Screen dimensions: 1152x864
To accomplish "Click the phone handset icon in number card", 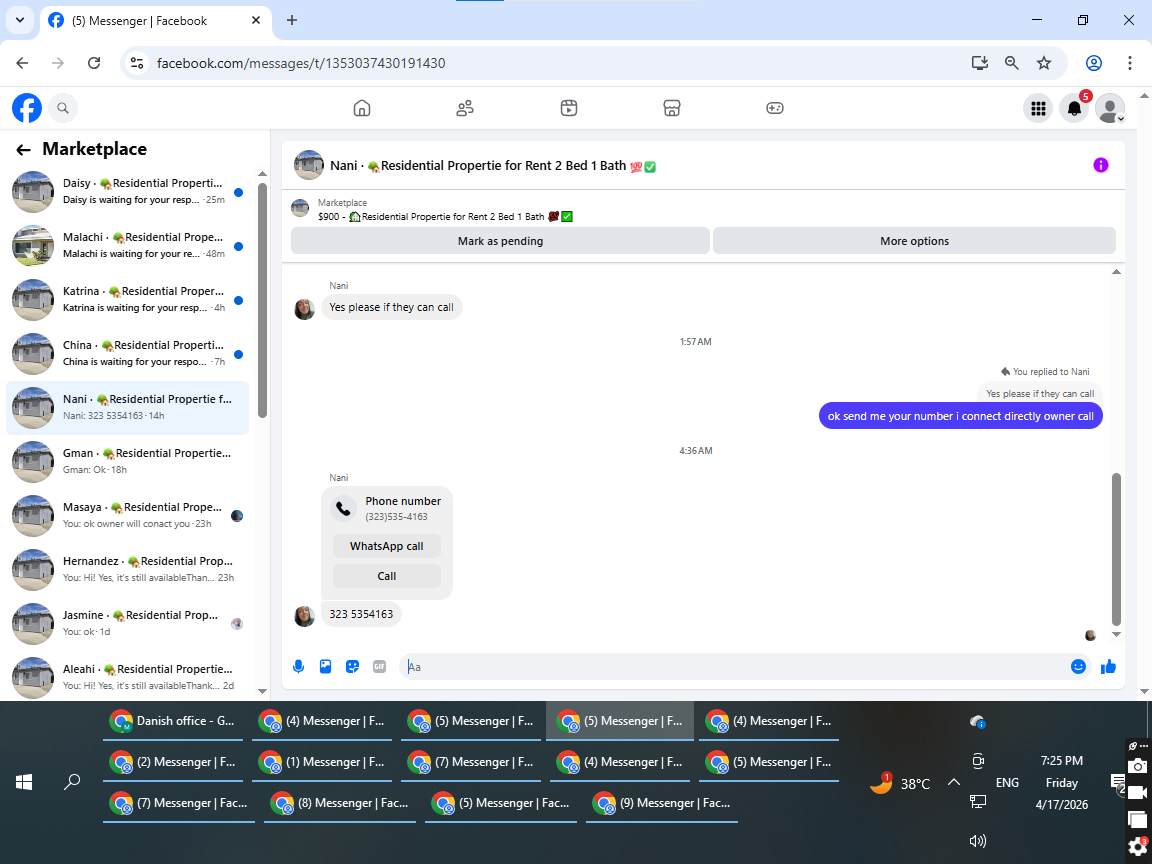I will (343, 508).
